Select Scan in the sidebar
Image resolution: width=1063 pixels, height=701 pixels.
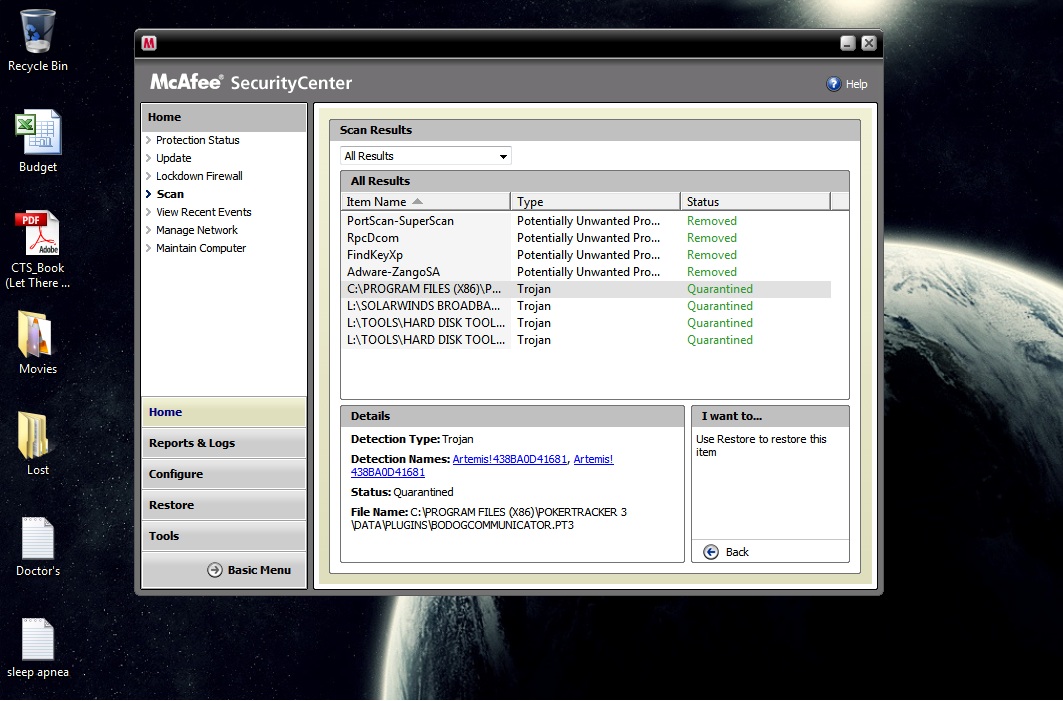[169, 194]
